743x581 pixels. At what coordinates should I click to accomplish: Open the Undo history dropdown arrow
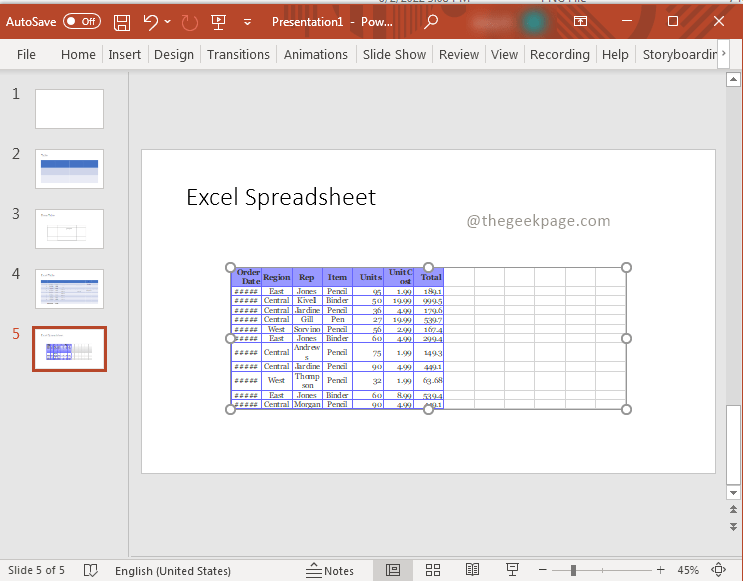click(168, 21)
